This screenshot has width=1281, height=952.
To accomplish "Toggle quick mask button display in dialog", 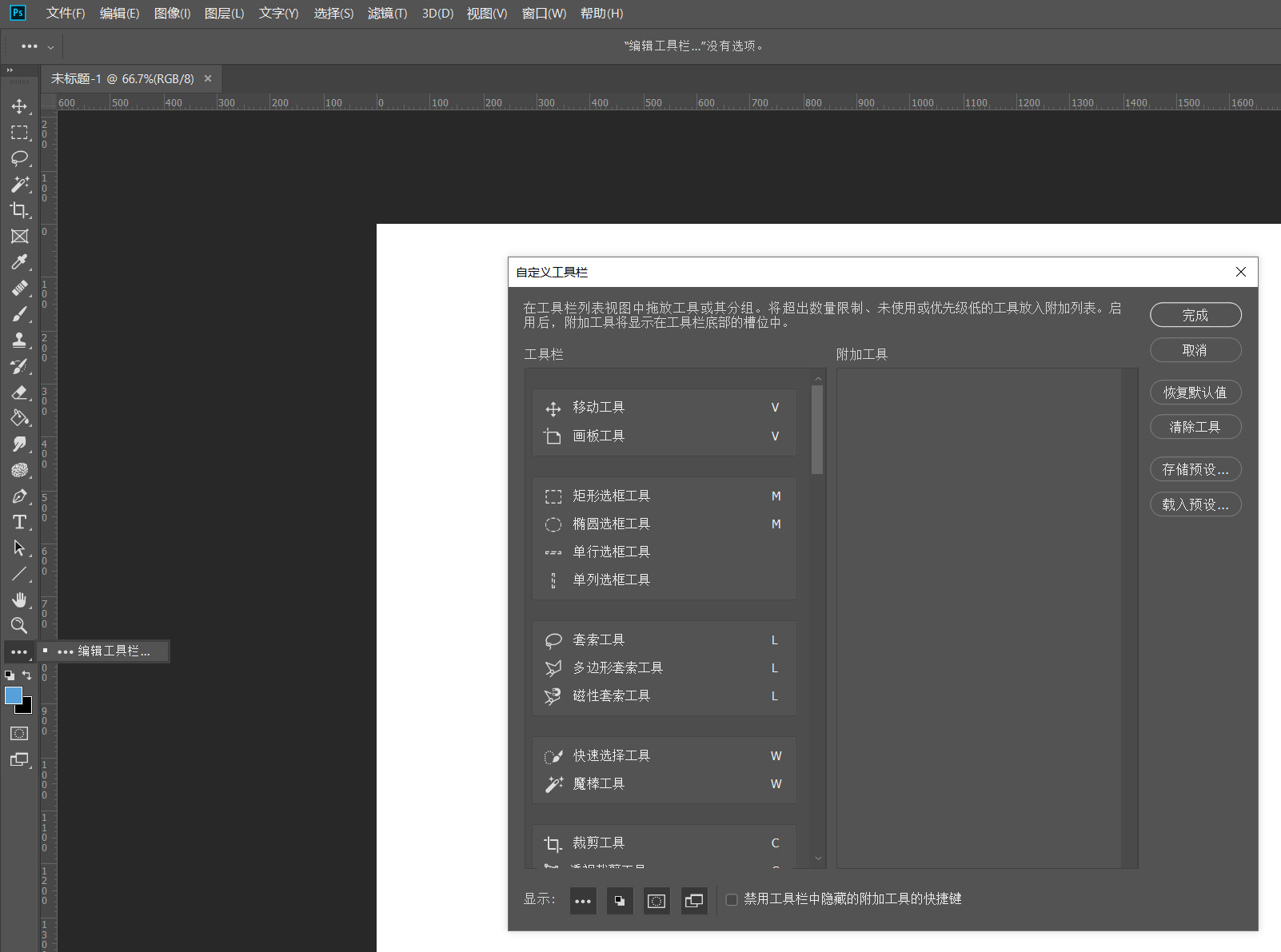I will [x=656, y=901].
